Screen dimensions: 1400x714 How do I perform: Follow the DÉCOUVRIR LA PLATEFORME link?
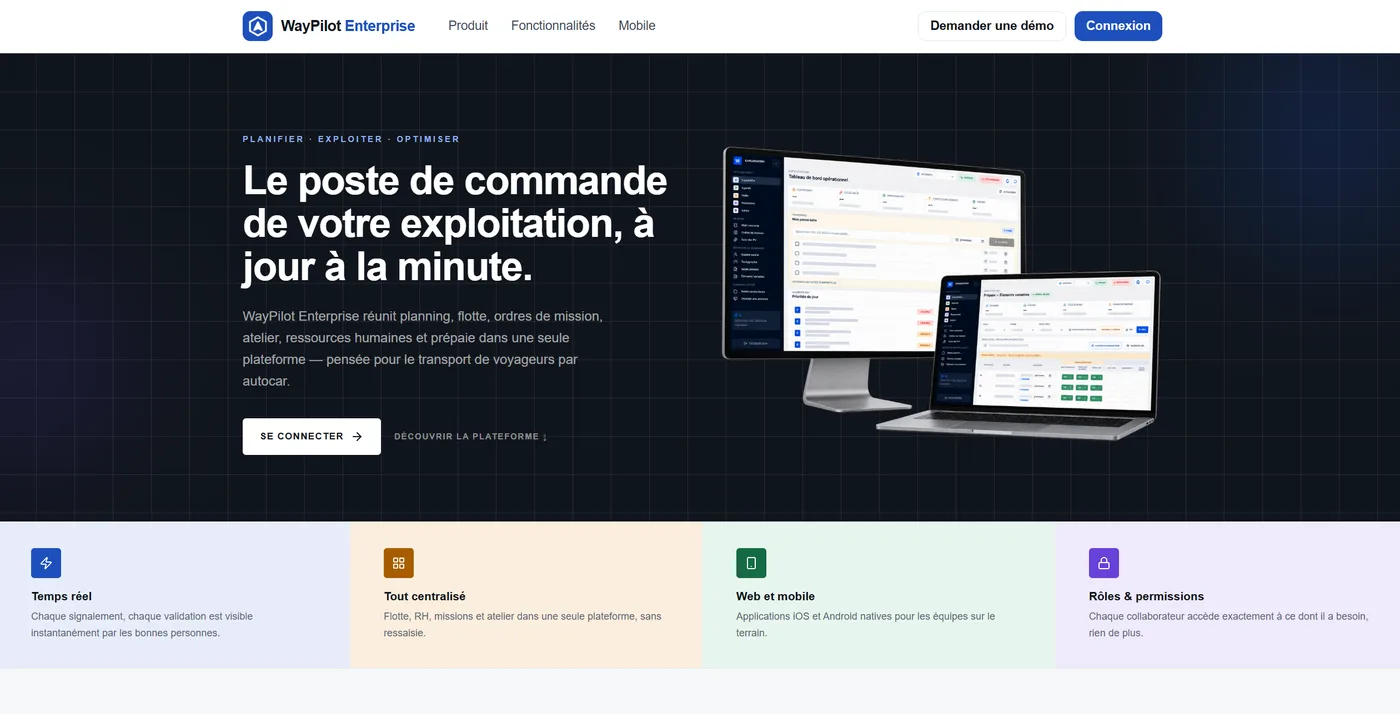[x=471, y=437]
